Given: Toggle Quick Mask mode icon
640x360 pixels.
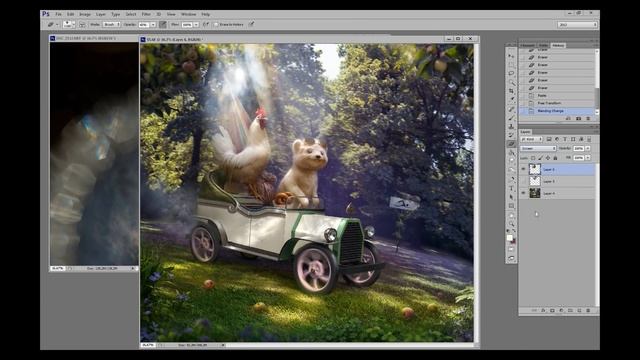Looking at the screenshot, I should [511, 249].
